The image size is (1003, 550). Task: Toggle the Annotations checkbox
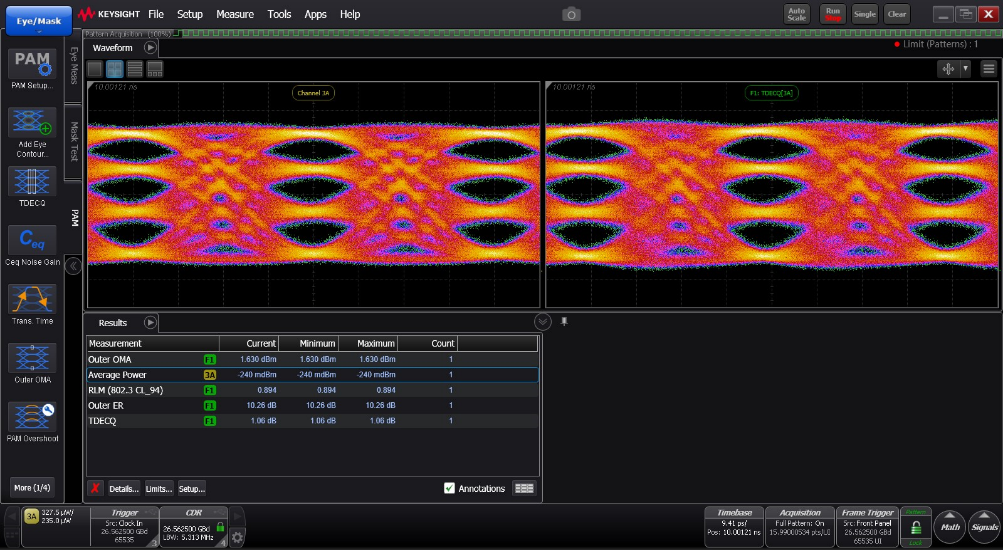pos(449,488)
